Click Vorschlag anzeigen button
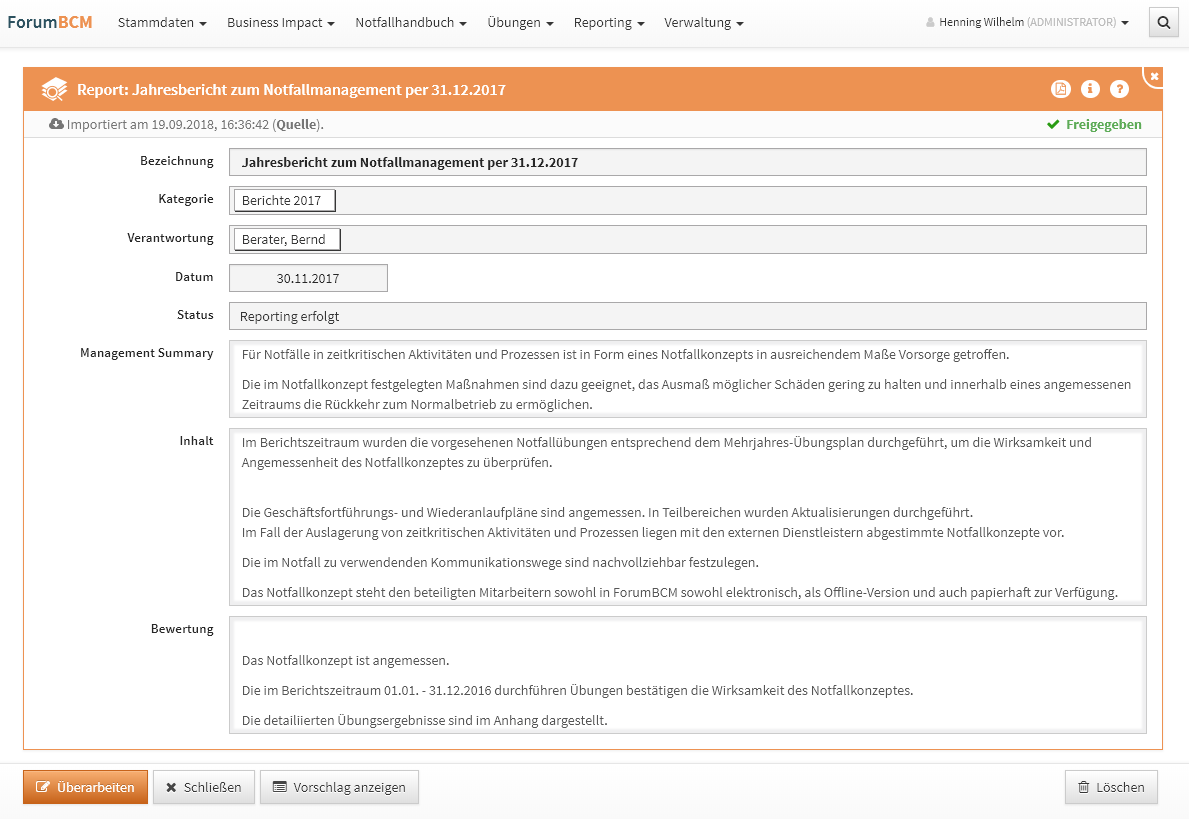The image size is (1189, 819). pos(339,787)
